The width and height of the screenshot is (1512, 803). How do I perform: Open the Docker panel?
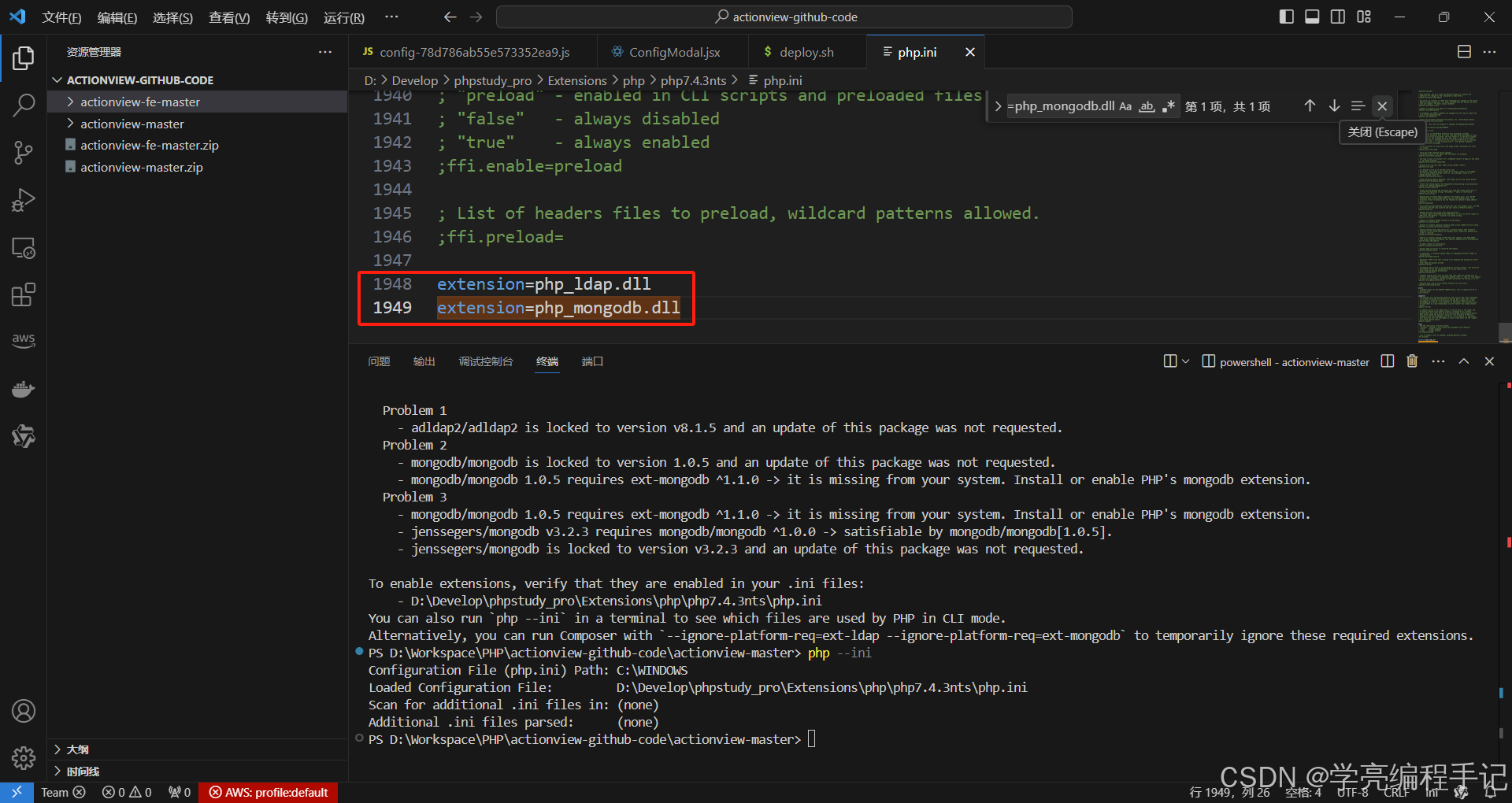click(23, 389)
